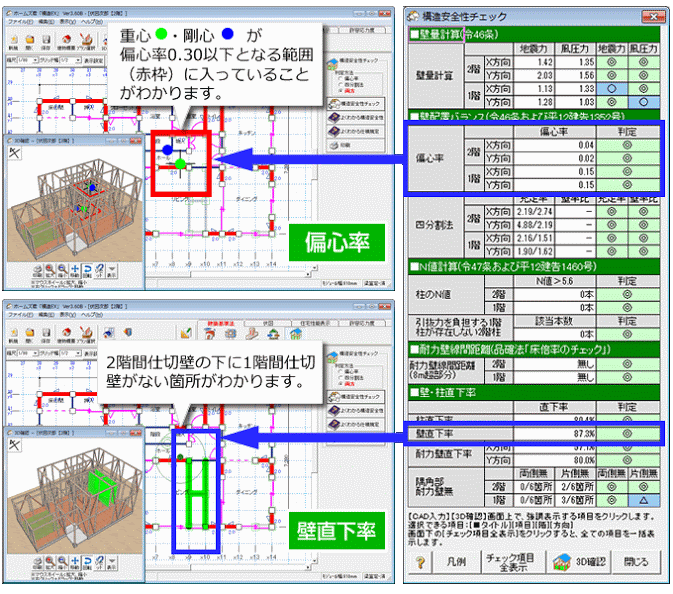The width and height of the screenshot is (673, 594).
Task: Click the blue-roof house icon in lower toolbar
Action: coord(296,333)
